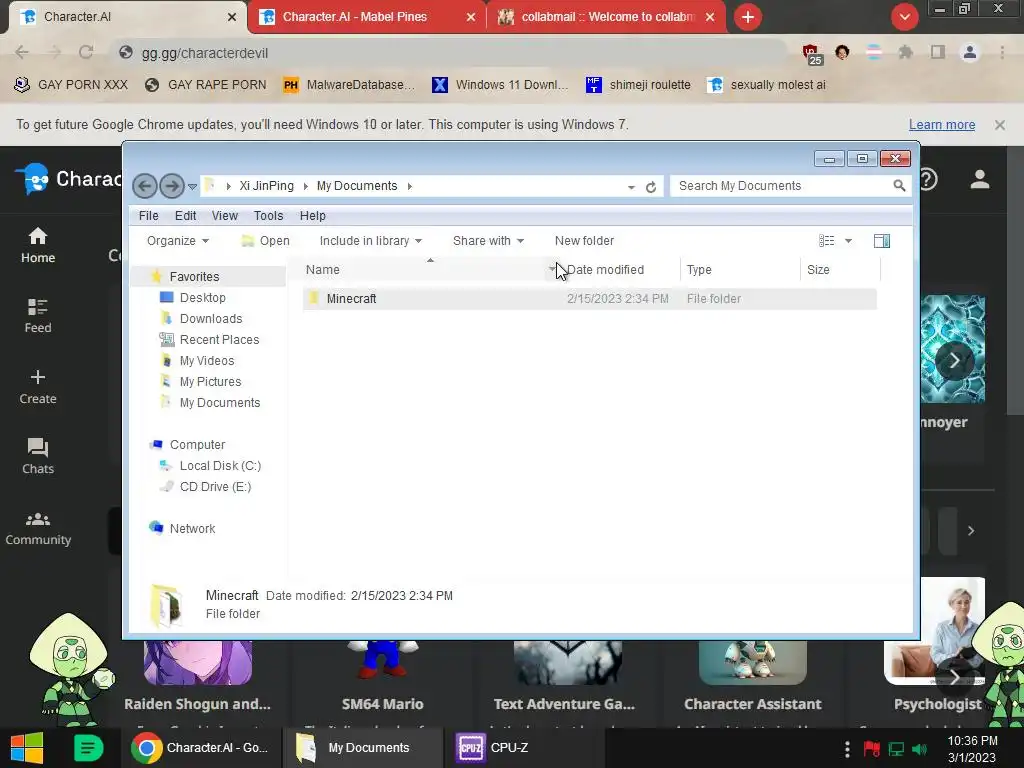Screen dimensions: 1024x768
Task: Open Community in Character.AI sidebar
Action: pos(38,528)
